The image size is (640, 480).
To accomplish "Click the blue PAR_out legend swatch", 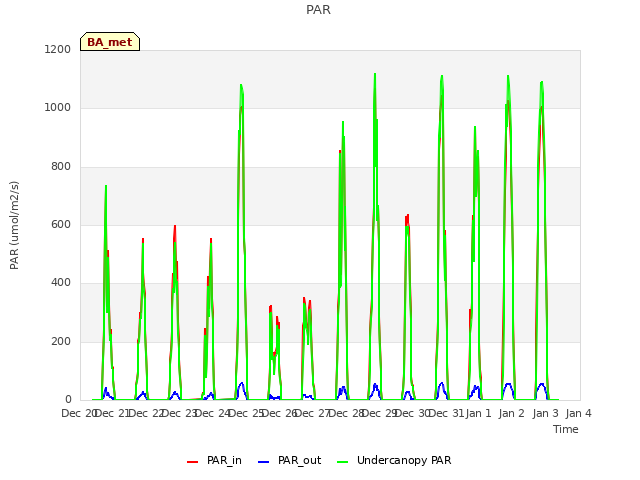I will coord(264,462).
